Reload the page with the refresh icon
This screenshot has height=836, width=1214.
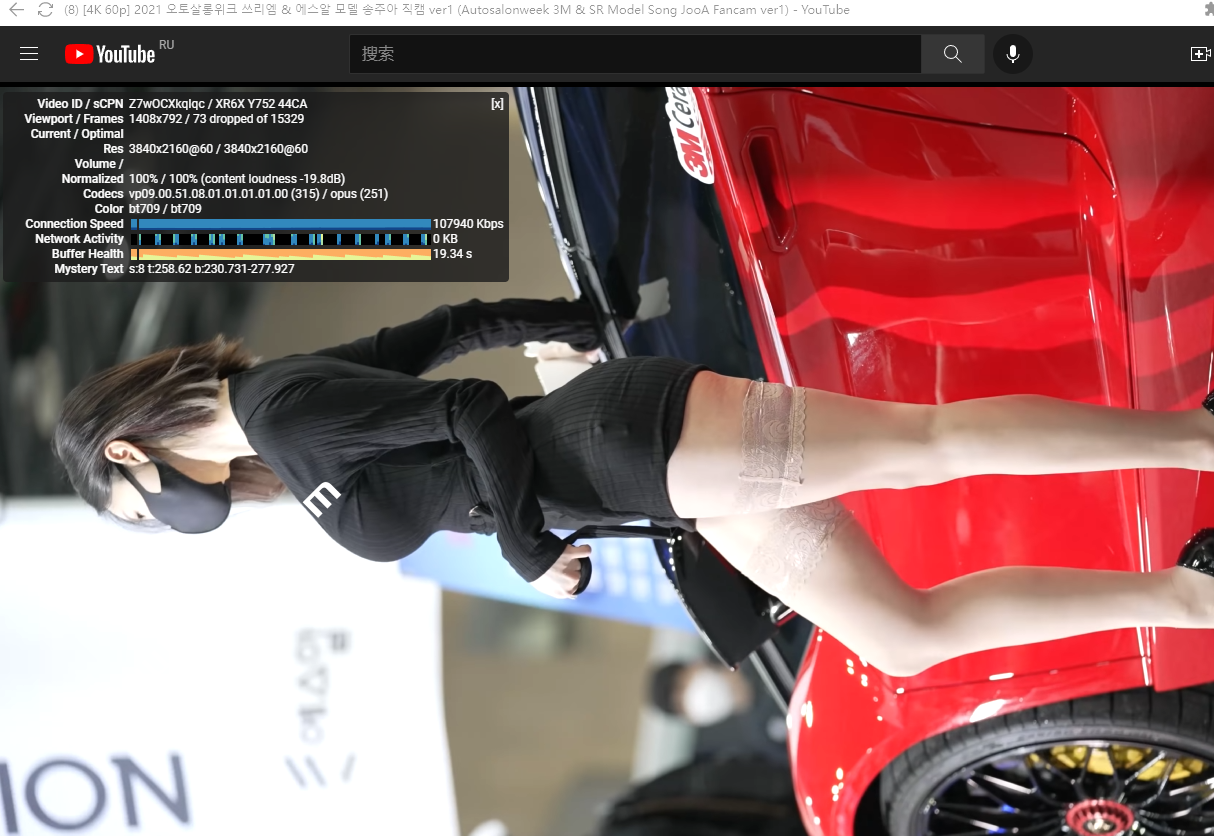click(x=45, y=10)
